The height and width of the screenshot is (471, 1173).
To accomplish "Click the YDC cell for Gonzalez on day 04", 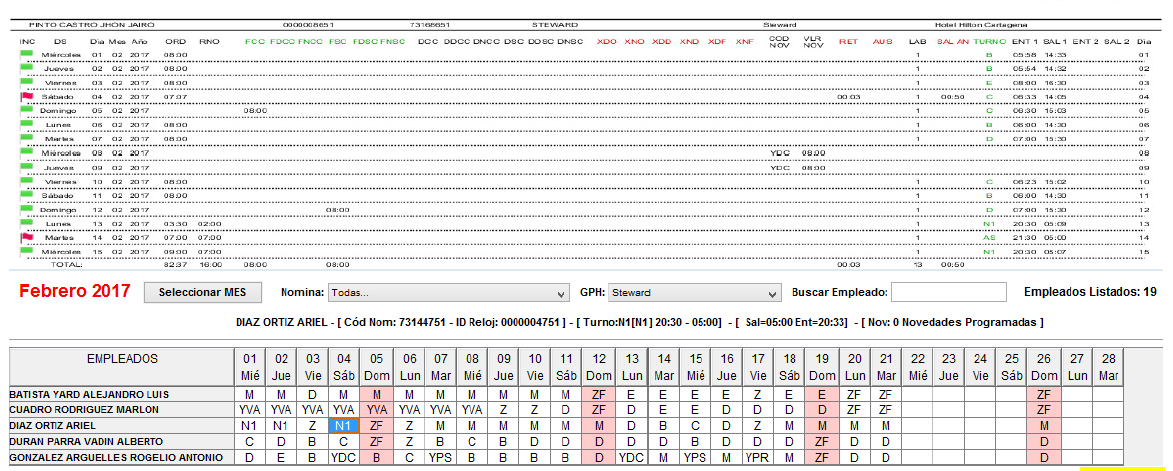I will [344, 457].
